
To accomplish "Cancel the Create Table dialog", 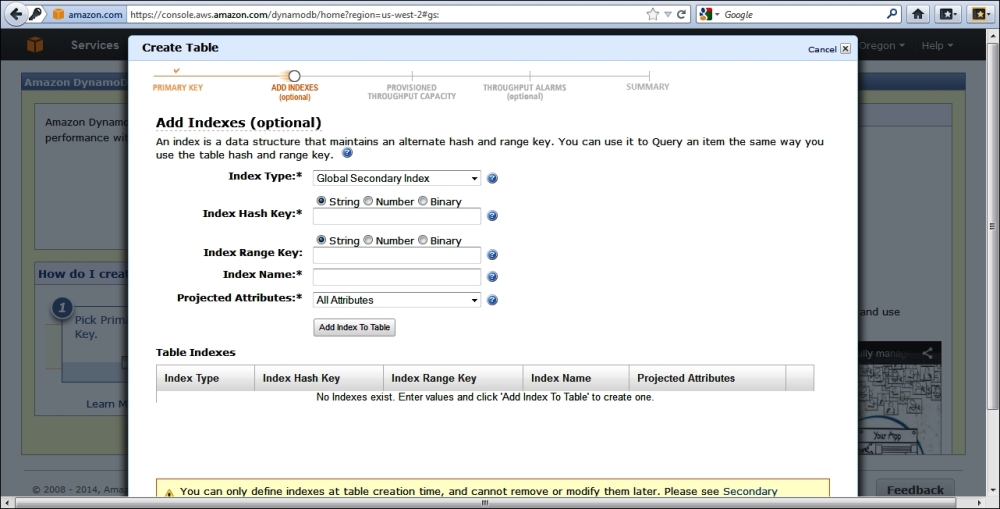I will coord(822,49).
